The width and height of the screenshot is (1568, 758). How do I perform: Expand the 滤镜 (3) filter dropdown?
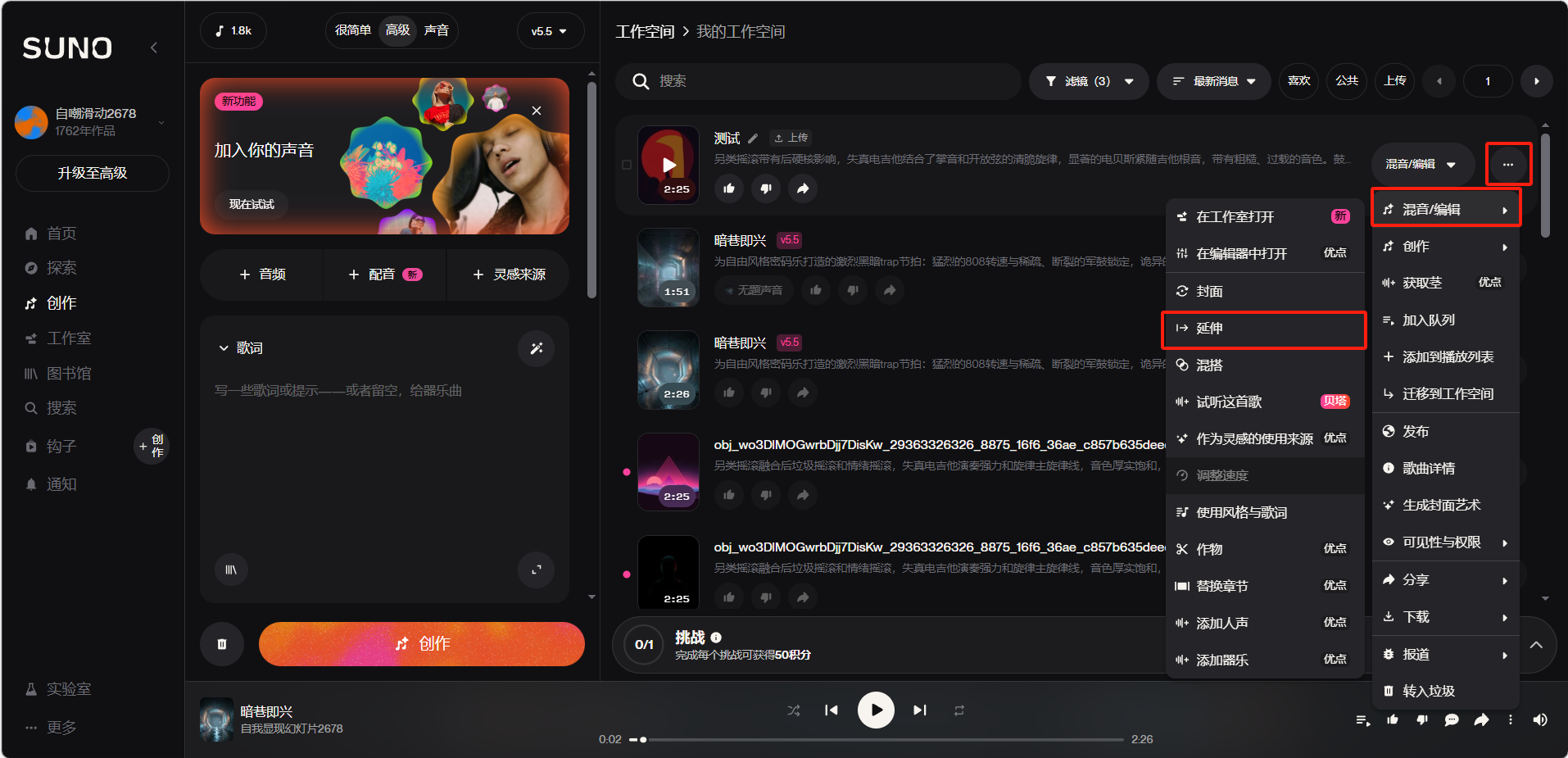[1089, 81]
